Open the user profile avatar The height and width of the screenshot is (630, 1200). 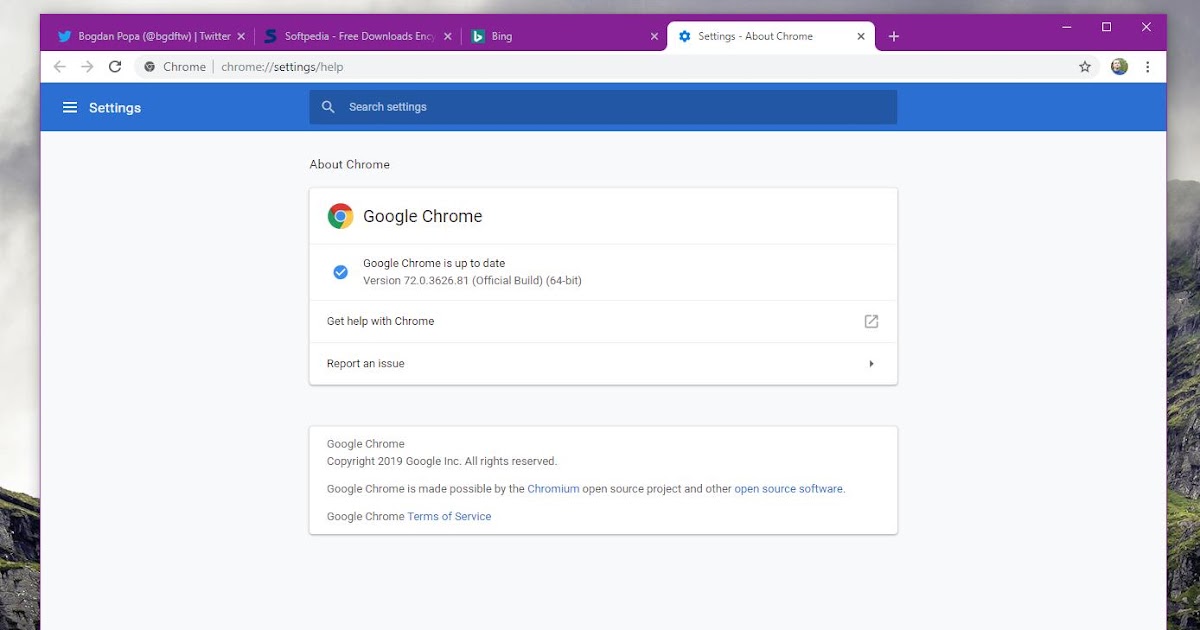click(x=1119, y=67)
